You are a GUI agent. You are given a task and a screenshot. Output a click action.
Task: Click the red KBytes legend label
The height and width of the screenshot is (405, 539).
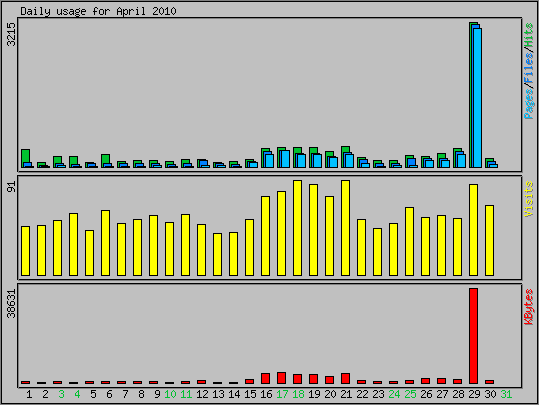click(529, 307)
